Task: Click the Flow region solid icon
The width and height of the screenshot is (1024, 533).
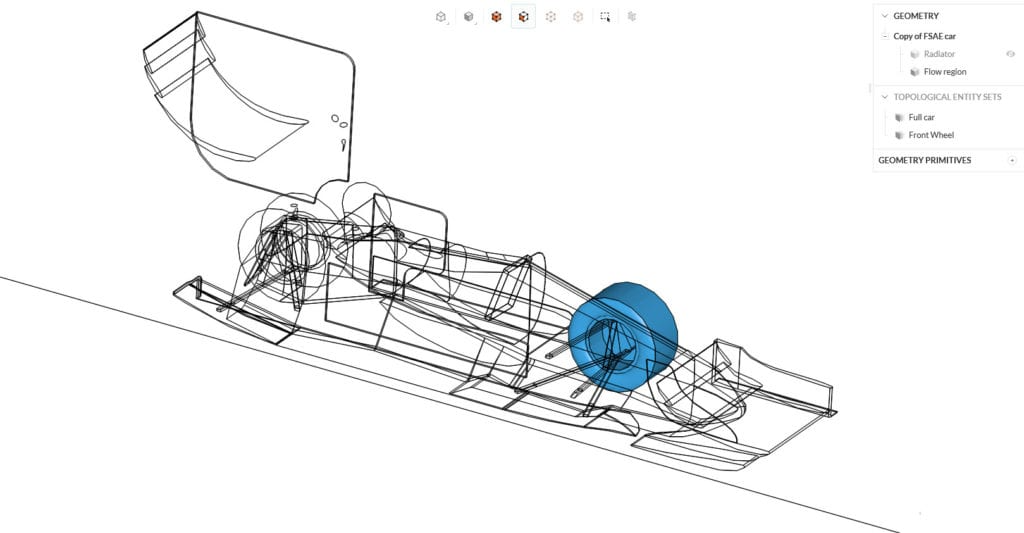Action: (x=914, y=72)
